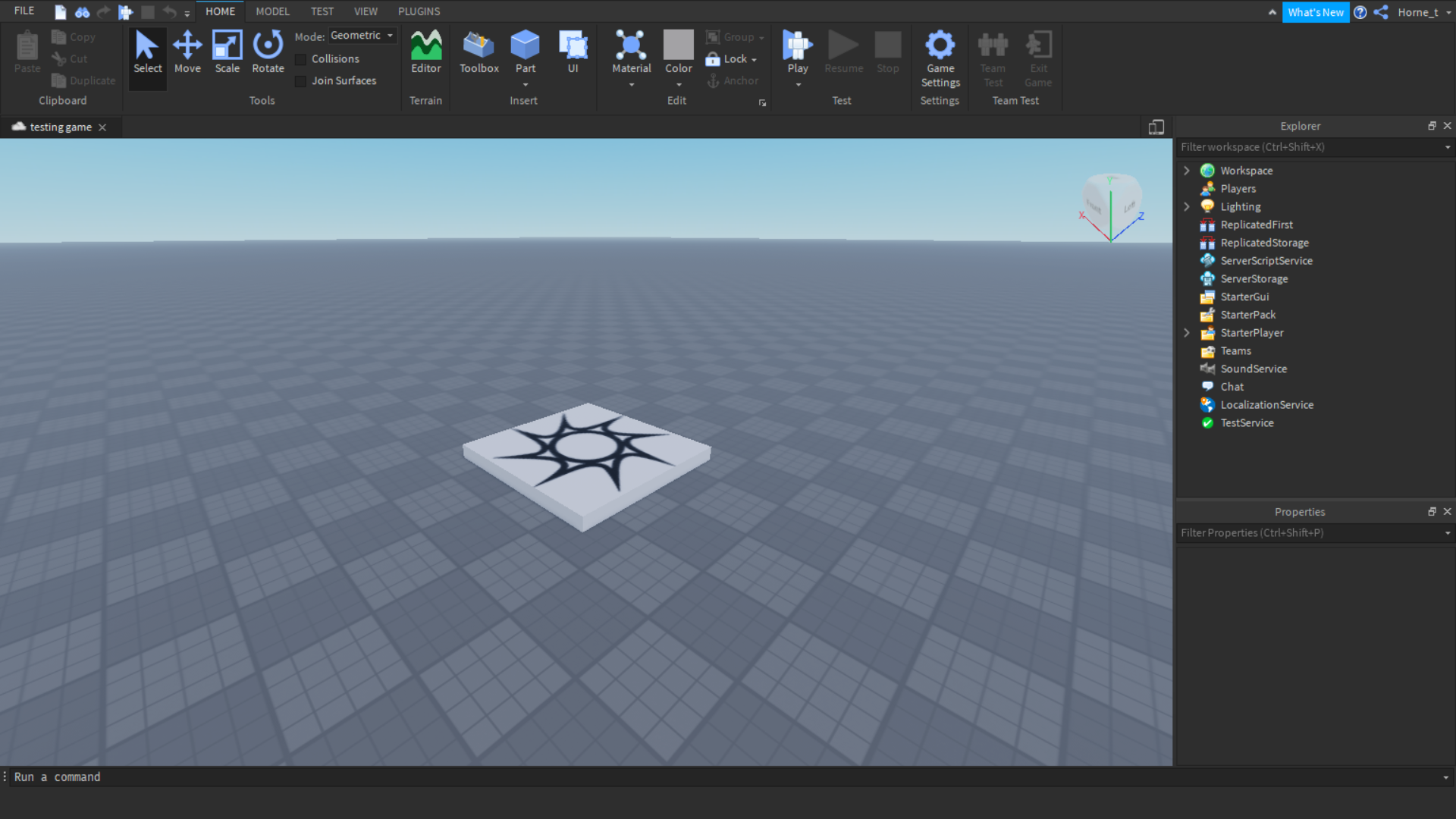Activate the Scale tool
Viewport: 1456px width, 819px height.
pyautogui.click(x=227, y=52)
